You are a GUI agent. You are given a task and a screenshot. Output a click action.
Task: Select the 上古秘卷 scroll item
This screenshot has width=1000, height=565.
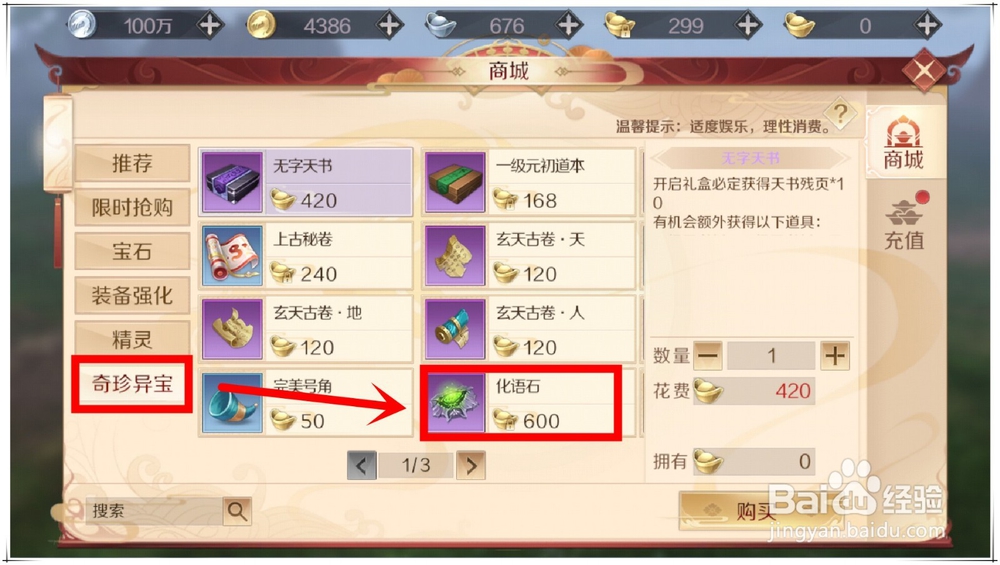[306, 256]
